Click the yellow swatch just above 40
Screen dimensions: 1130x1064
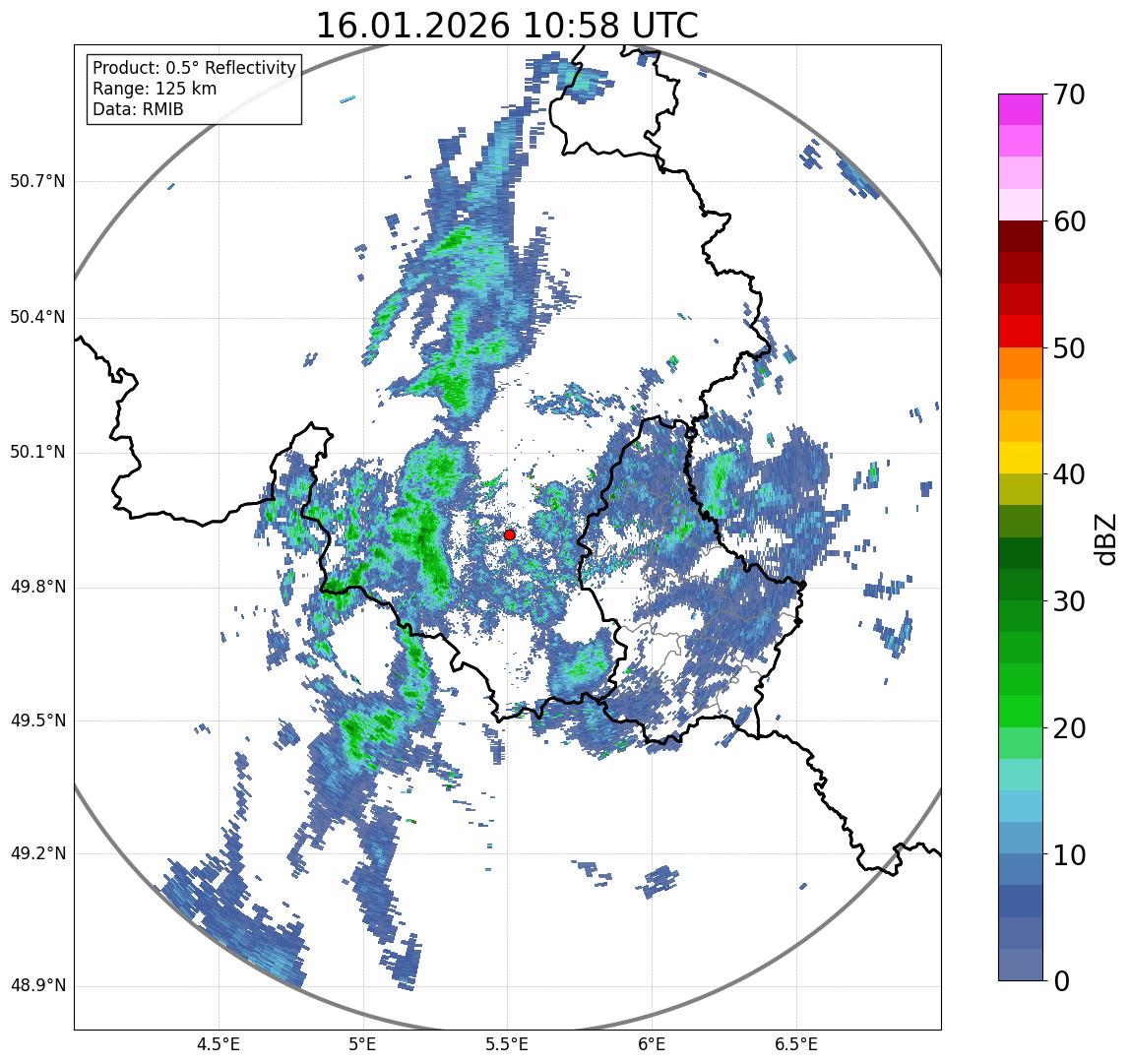click(1021, 459)
